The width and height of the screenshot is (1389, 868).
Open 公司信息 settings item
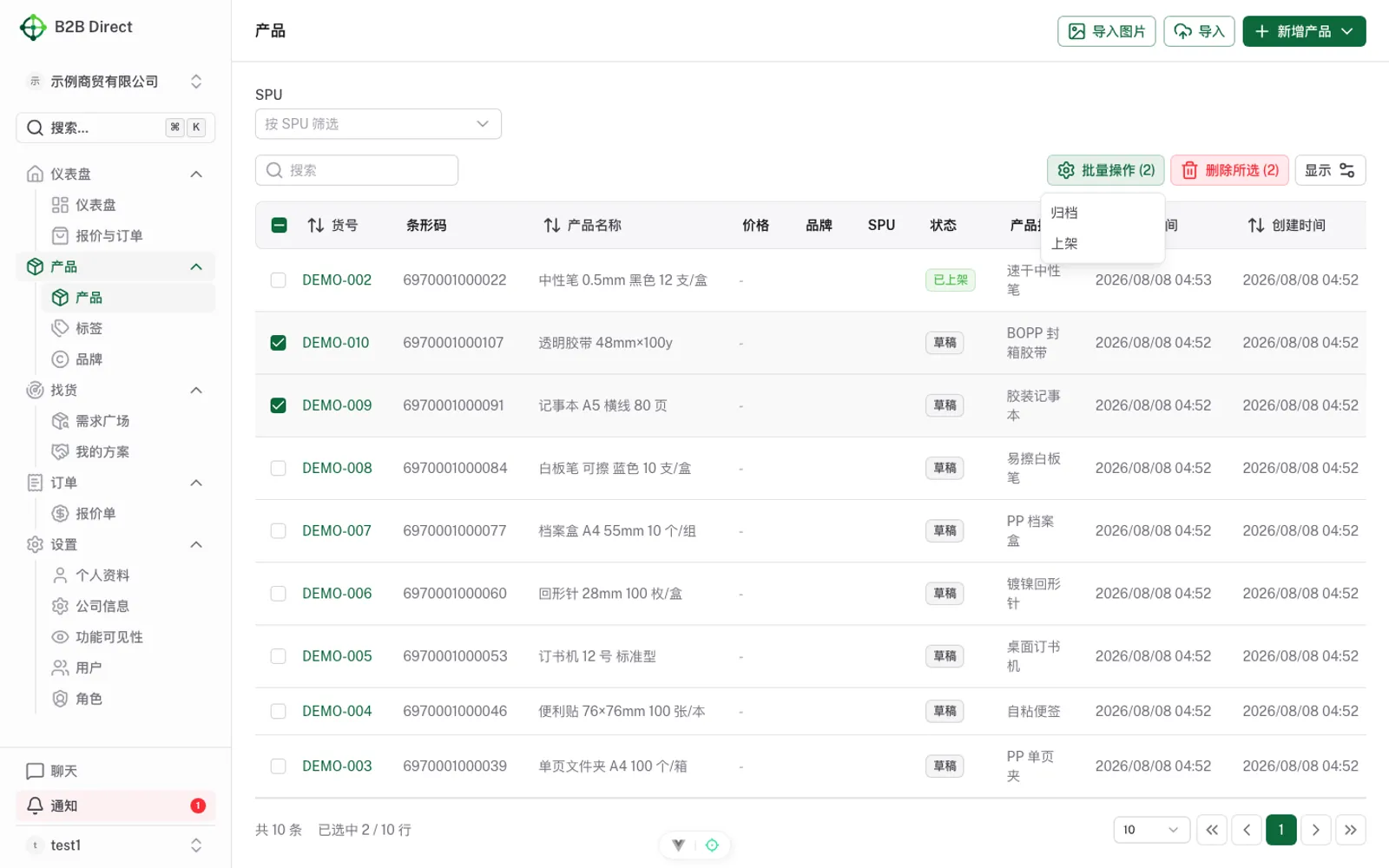coord(128,606)
